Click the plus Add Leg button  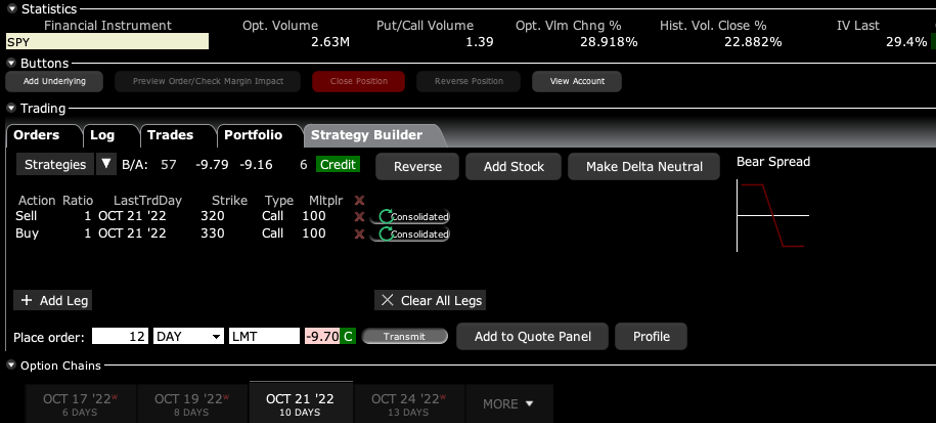(53, 300)
